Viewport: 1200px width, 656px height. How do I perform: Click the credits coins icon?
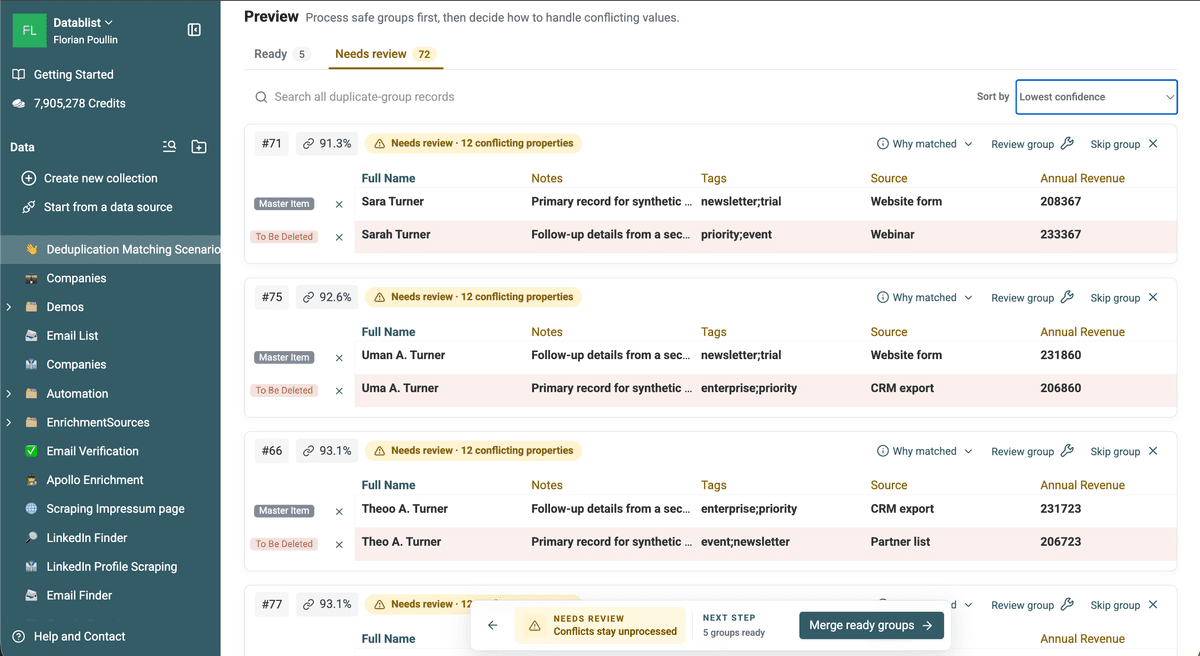[x=18, y=103]
